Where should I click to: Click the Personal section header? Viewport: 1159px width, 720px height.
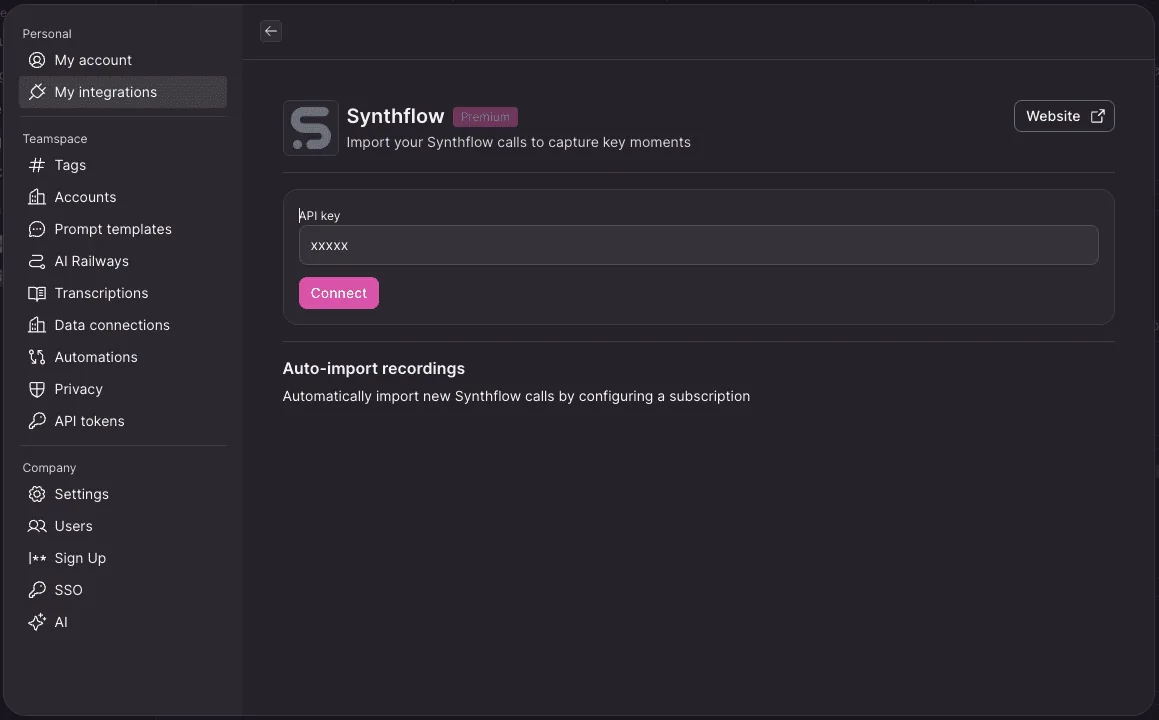pos(47,33)
